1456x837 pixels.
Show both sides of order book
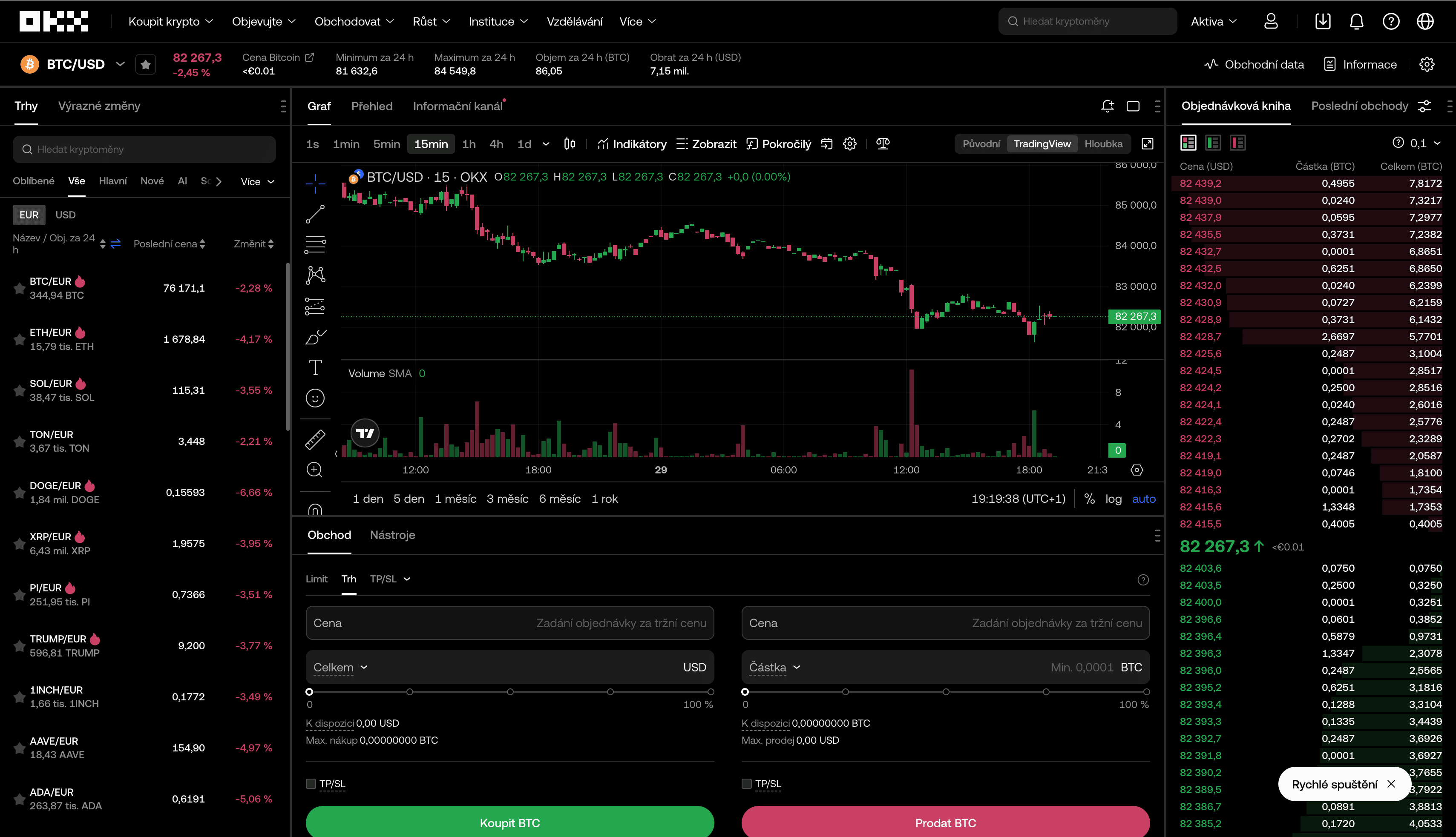click(x=1188, y=143)
